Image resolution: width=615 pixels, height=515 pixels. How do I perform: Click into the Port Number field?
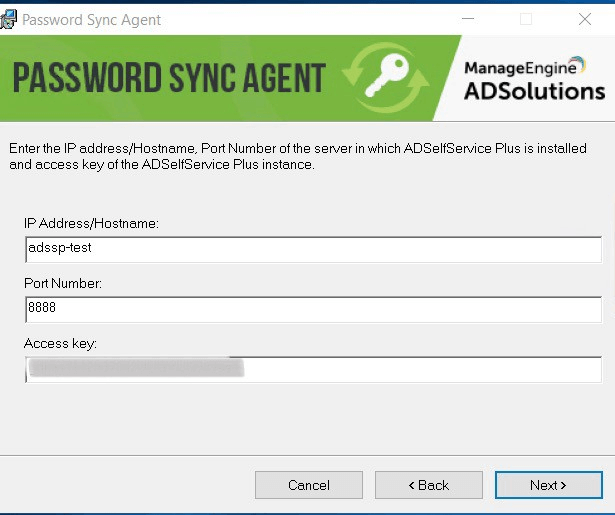[313, 310]
